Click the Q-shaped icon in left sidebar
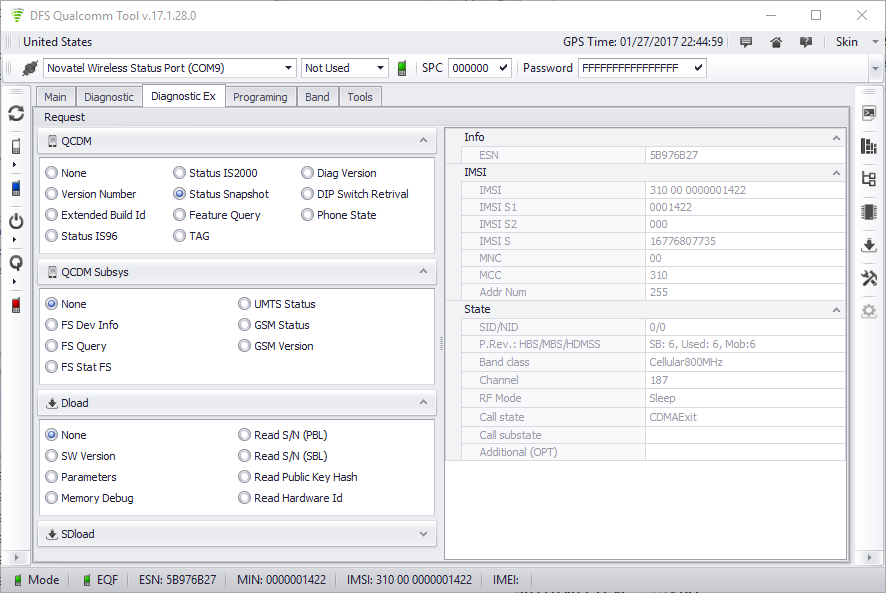The image size is (886, 593). [16, 263]
